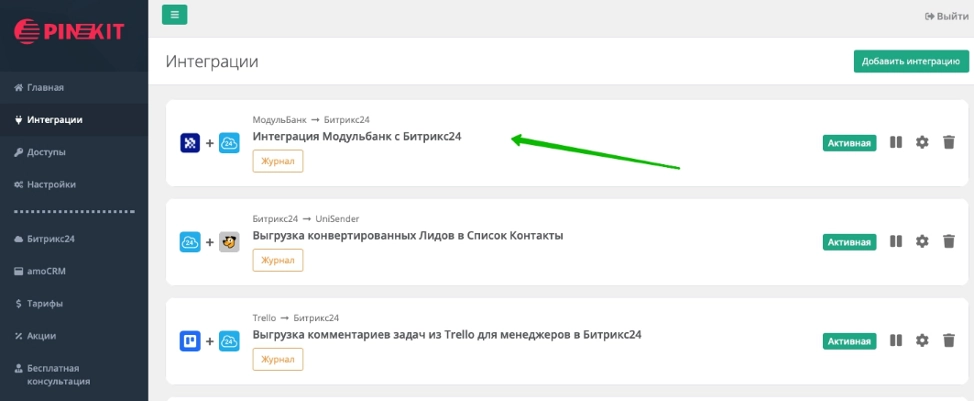
Task: Toggle sidebar with green hamburger button
Action: [174, 14]
